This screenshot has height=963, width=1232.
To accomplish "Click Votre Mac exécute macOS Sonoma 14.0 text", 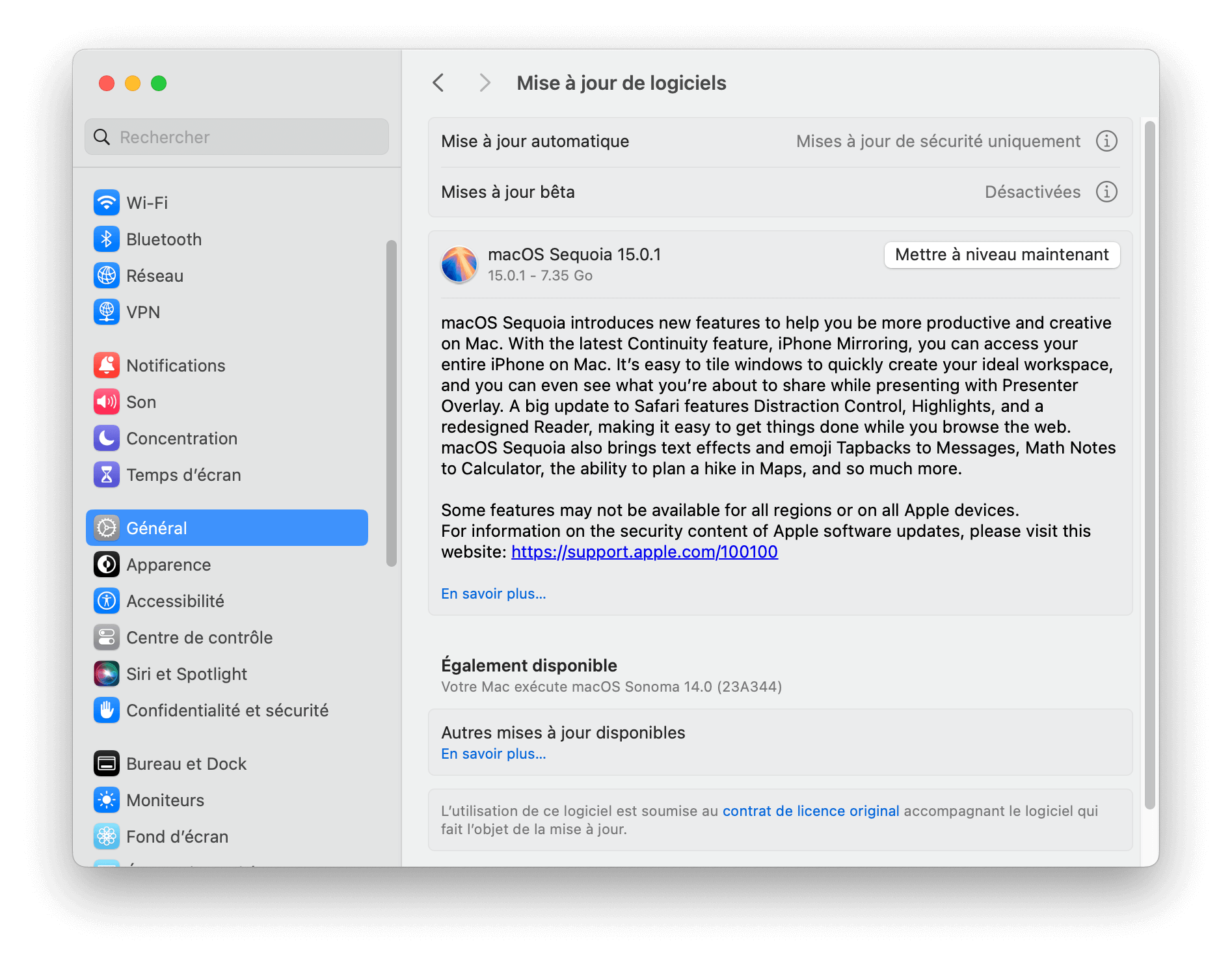I will tap(611, 687).
